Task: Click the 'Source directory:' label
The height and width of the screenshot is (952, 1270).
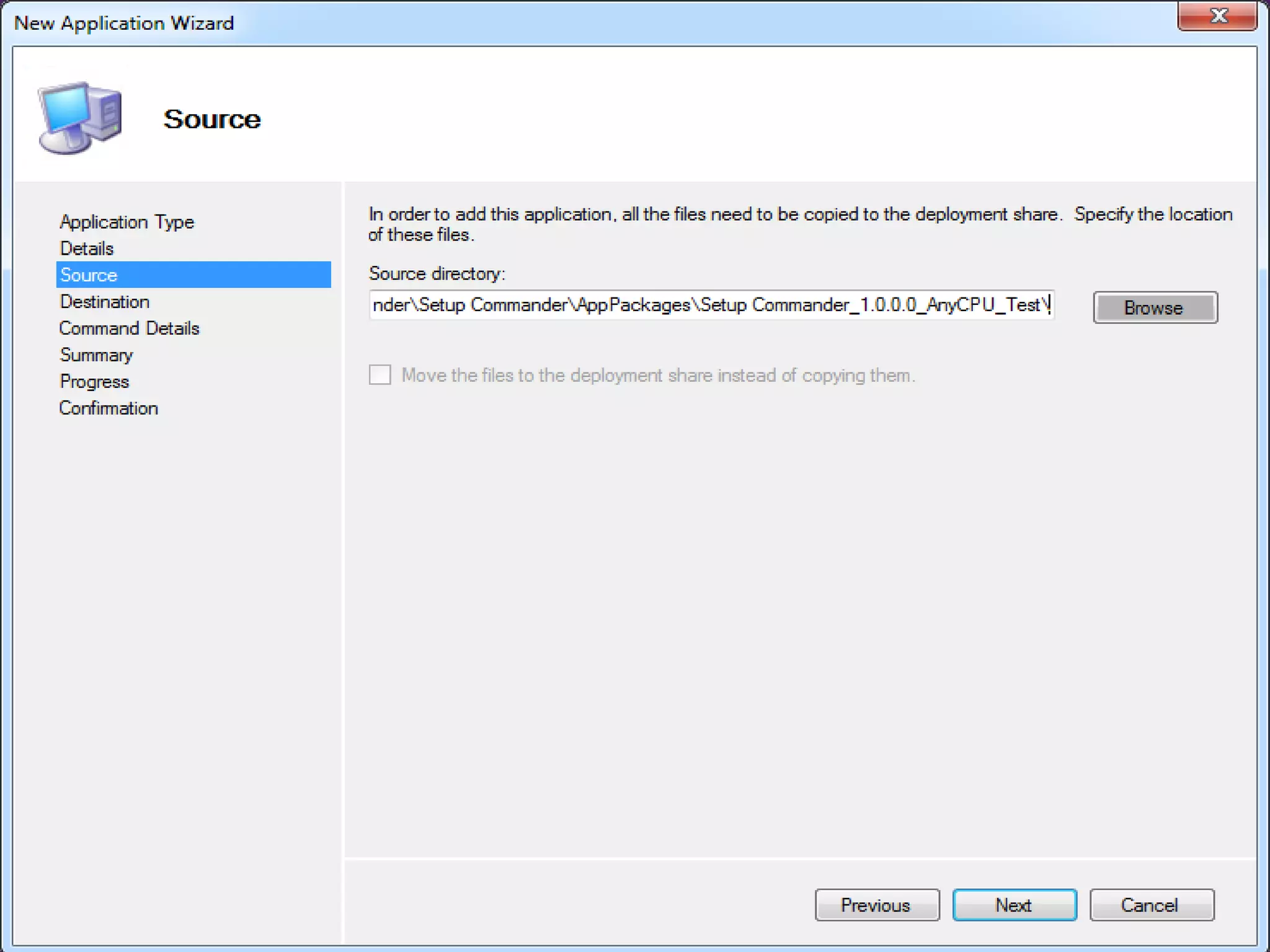Action: [x=437, y=273]
